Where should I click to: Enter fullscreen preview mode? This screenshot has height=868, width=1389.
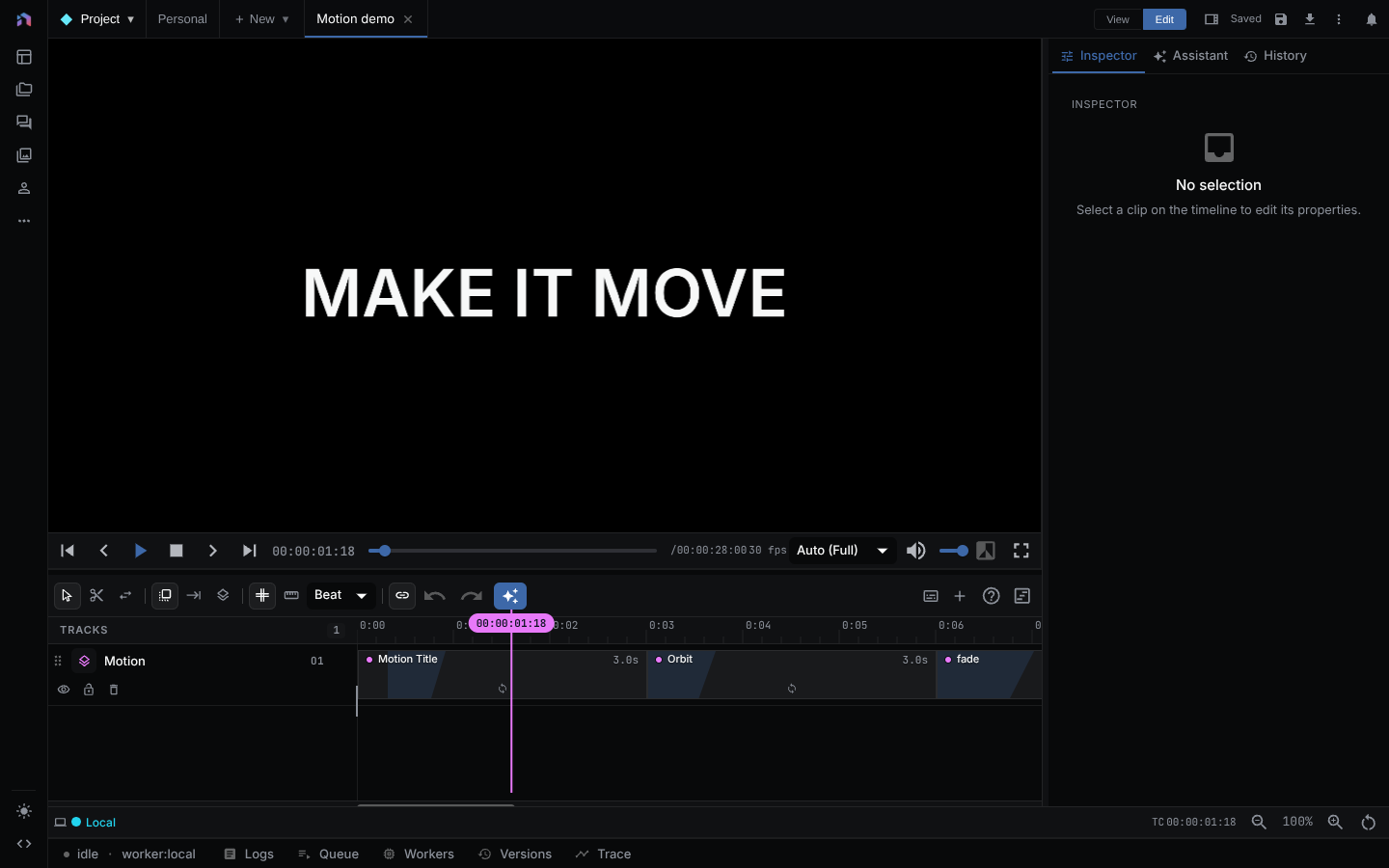(1021, 551)
